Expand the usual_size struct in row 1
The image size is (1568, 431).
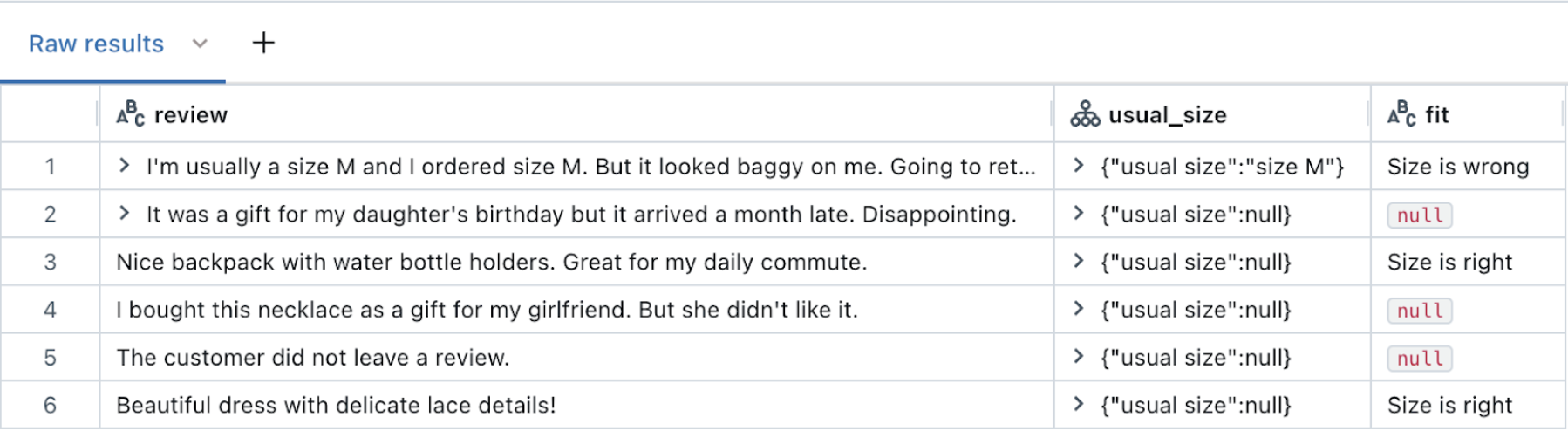pos(1079,166)
